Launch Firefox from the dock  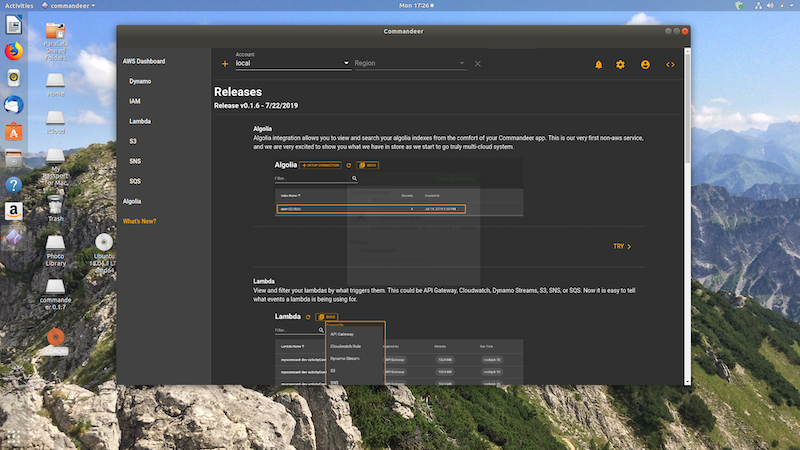[x=14, y=52]
